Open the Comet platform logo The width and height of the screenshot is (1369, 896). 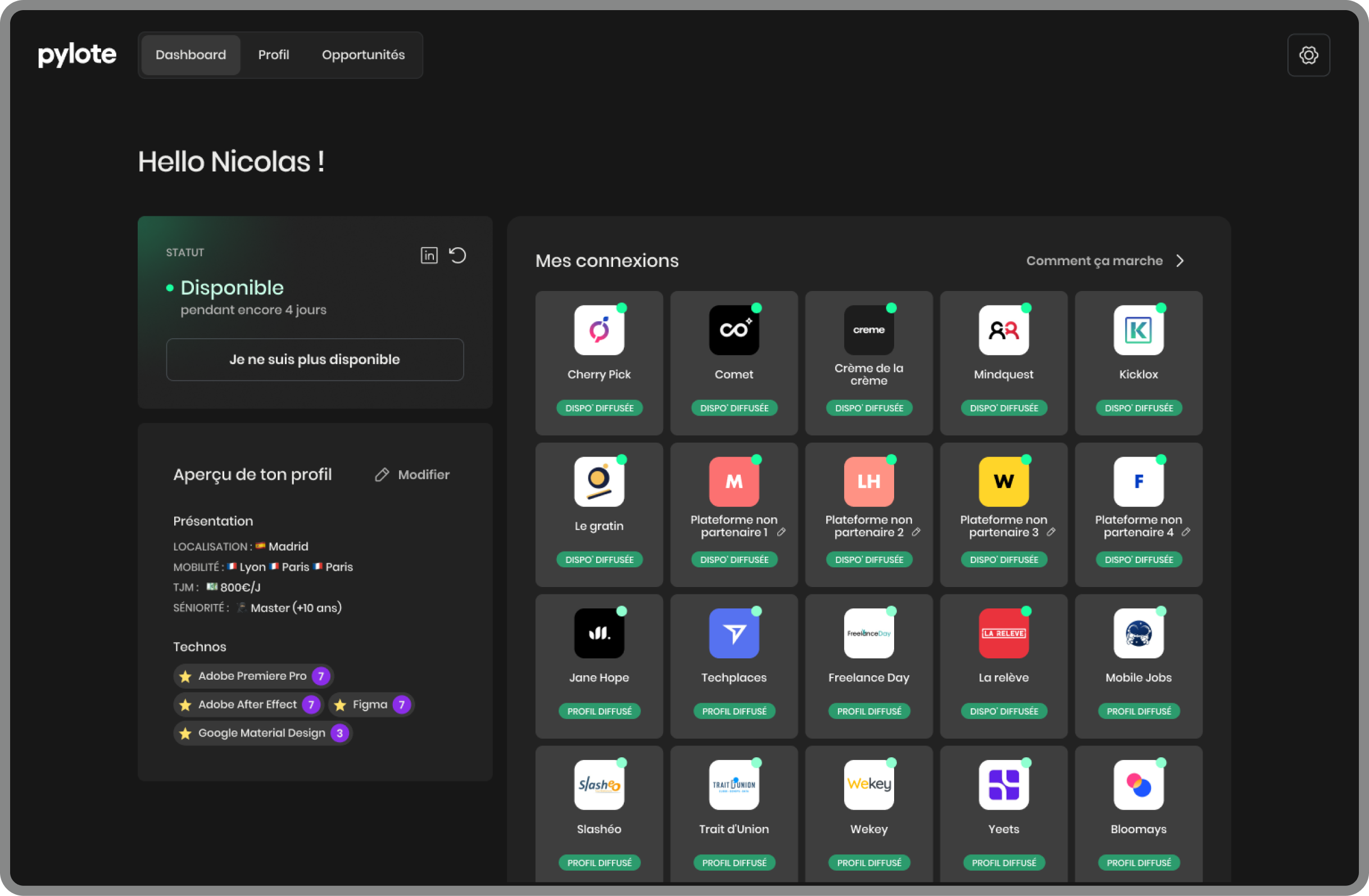pyautogui.click(x=733, y=330)
